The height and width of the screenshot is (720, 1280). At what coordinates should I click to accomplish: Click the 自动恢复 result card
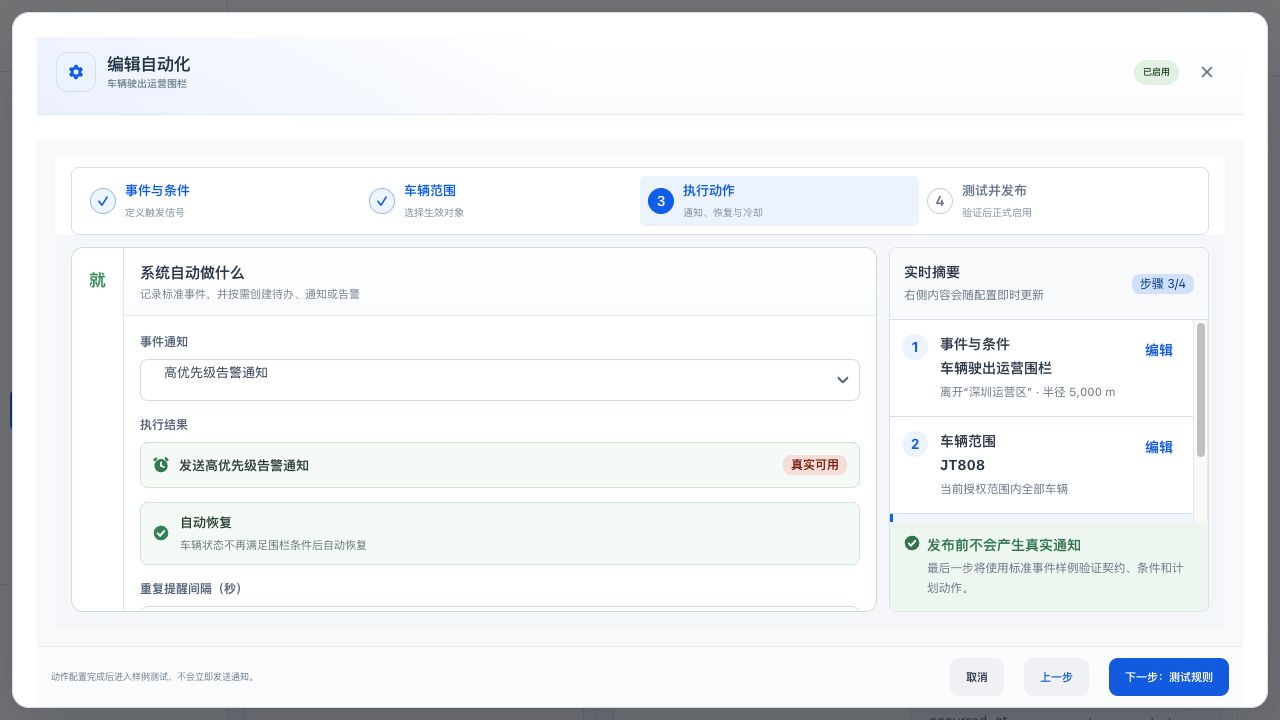click(500, 533)
